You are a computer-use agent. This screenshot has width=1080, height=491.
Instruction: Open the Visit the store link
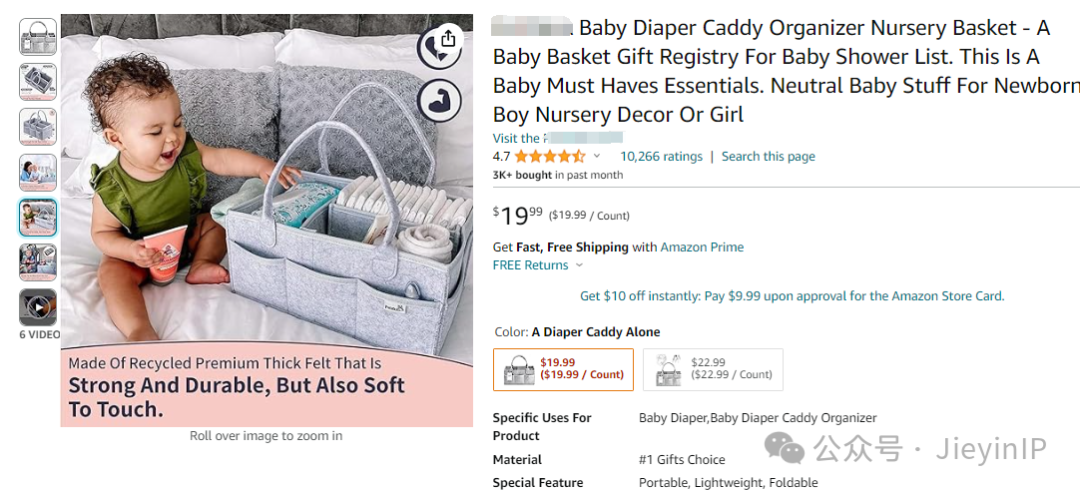tap(558, 138)
